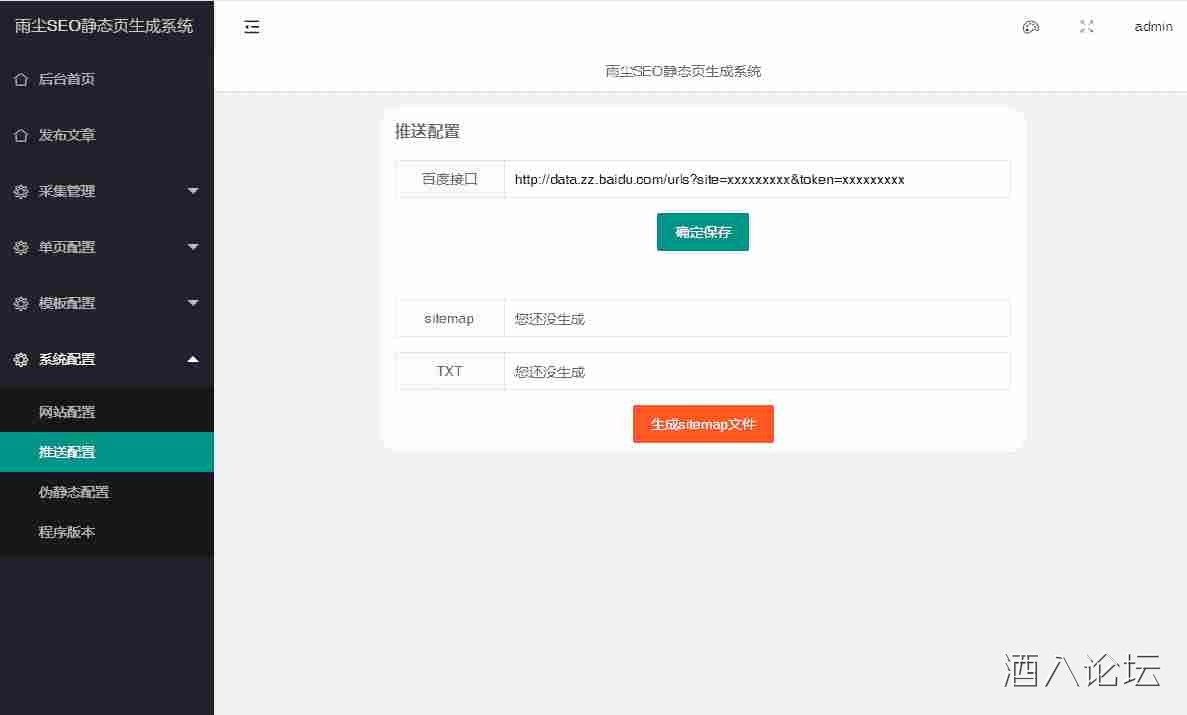
Task: Open 网站配置 in the sidebar
Action: point(67,412)
